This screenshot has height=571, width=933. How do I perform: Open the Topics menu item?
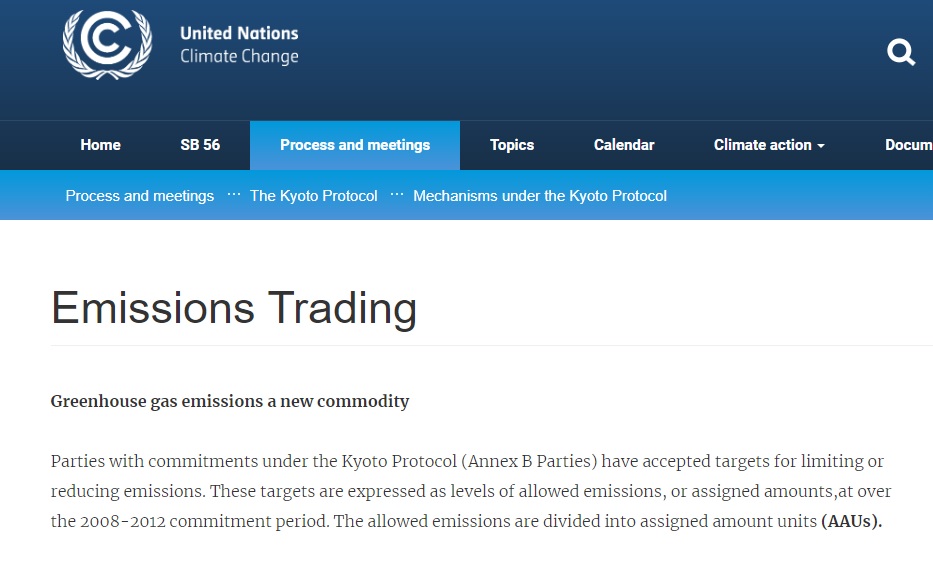click(512, 145)
